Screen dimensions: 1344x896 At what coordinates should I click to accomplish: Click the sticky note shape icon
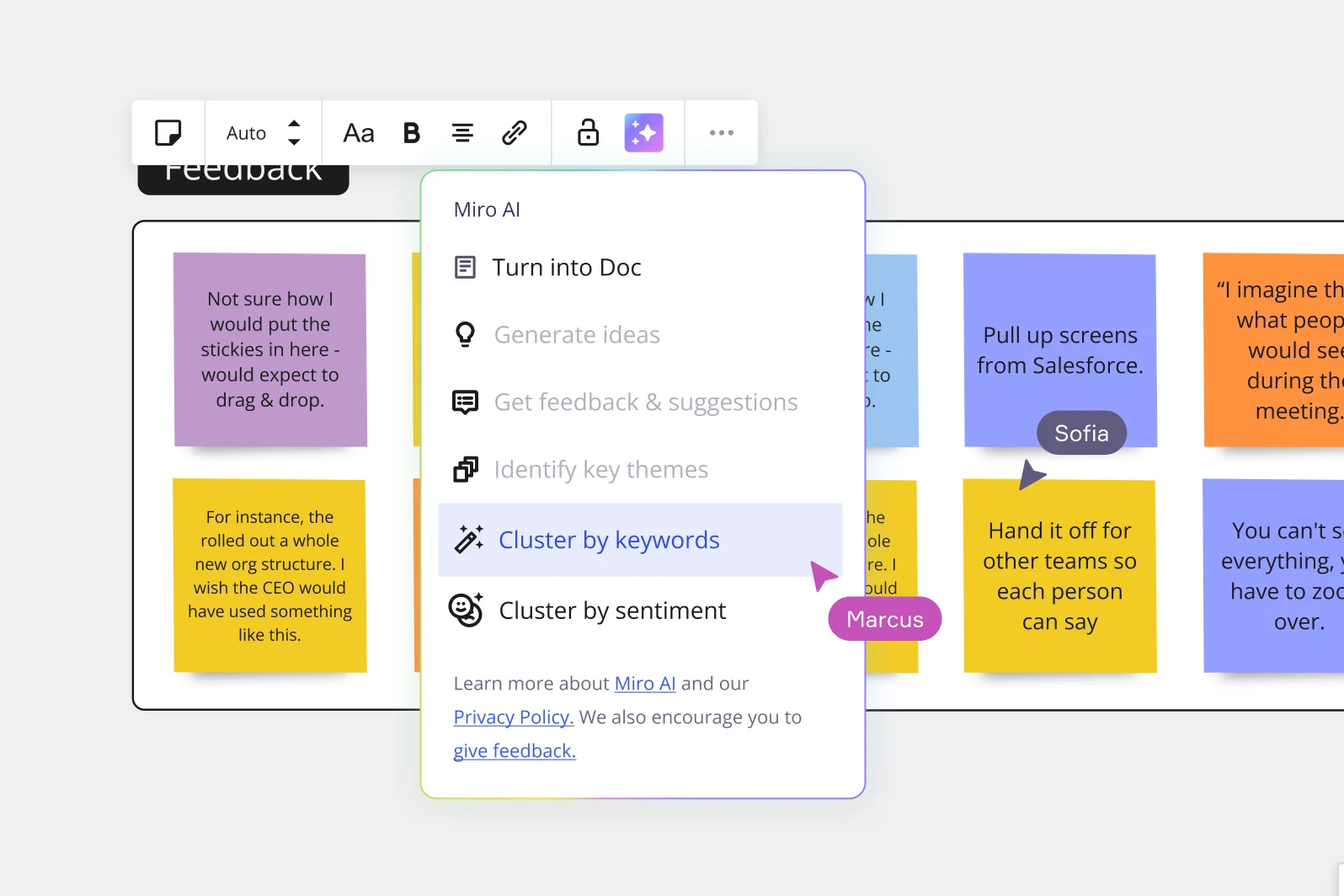168,133
